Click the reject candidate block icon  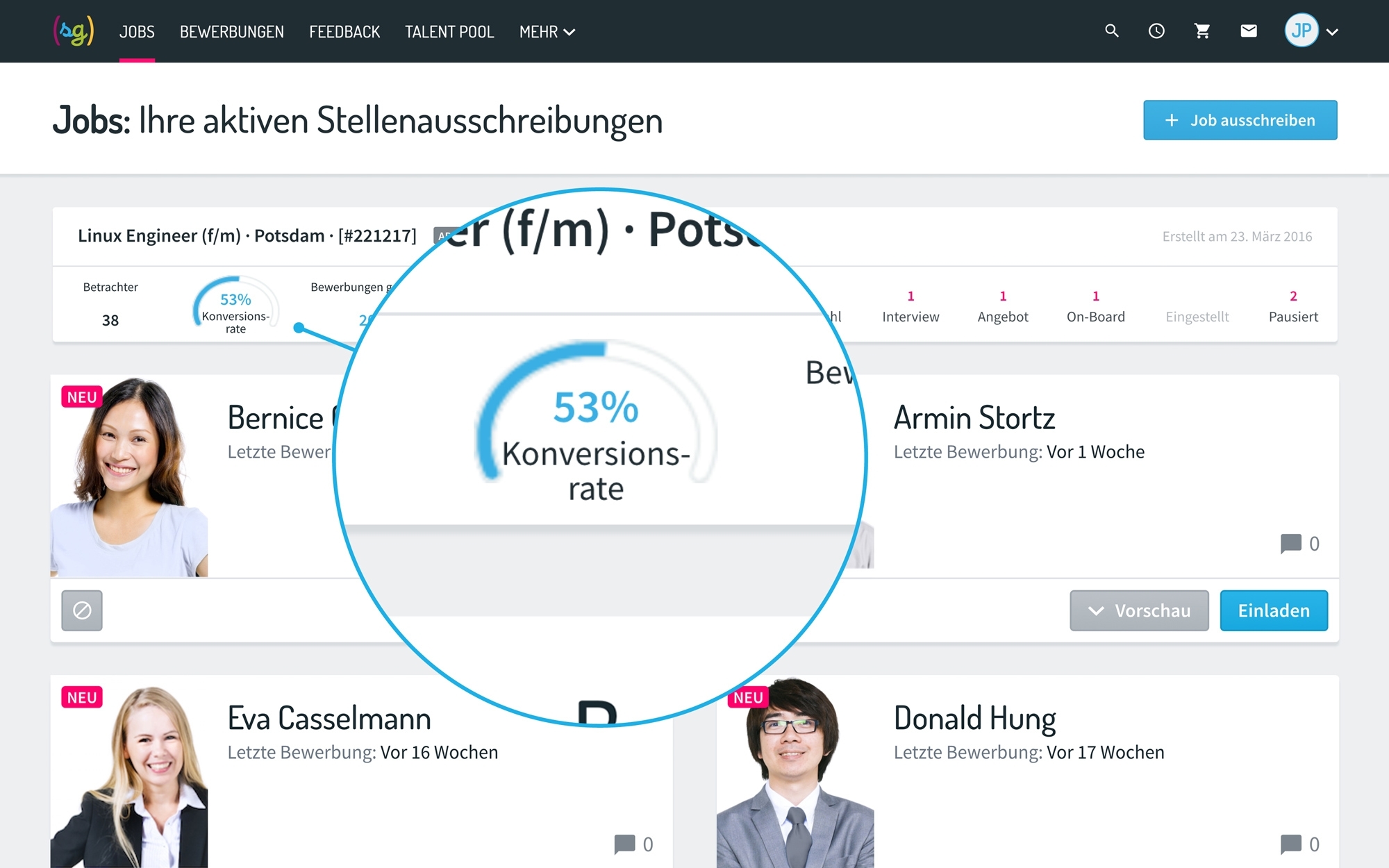82,610
